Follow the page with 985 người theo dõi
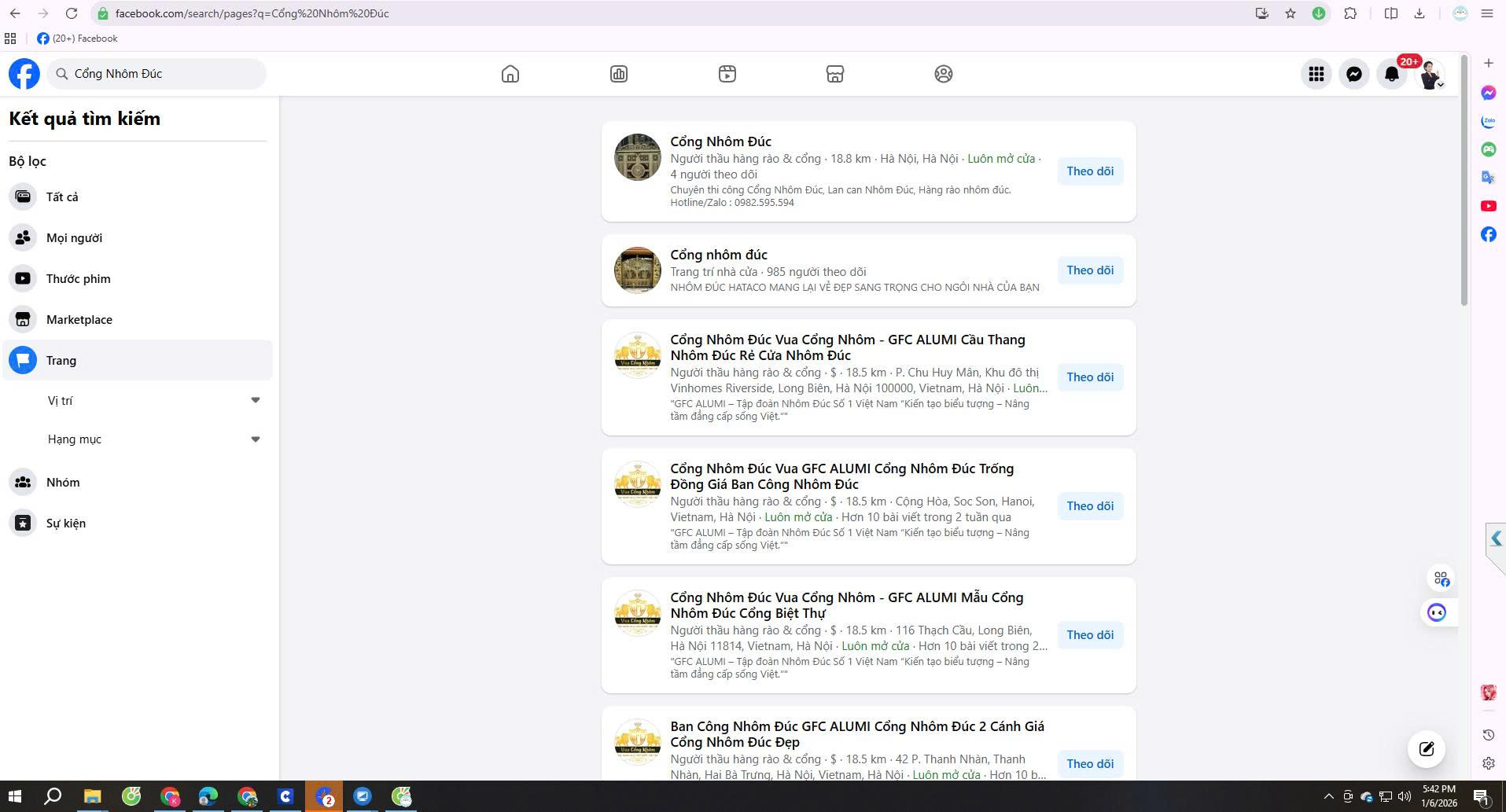 point(1090,270)
